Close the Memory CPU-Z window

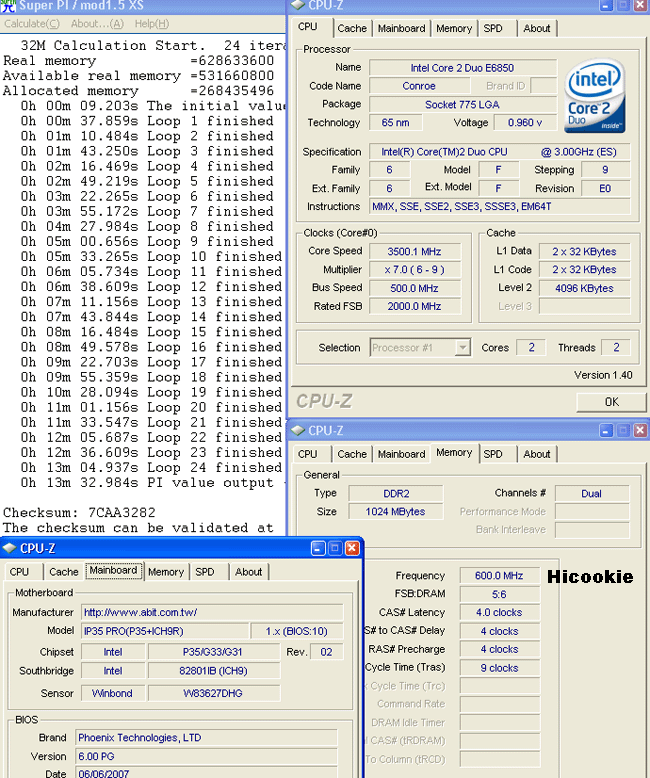[x=640, y=430]
